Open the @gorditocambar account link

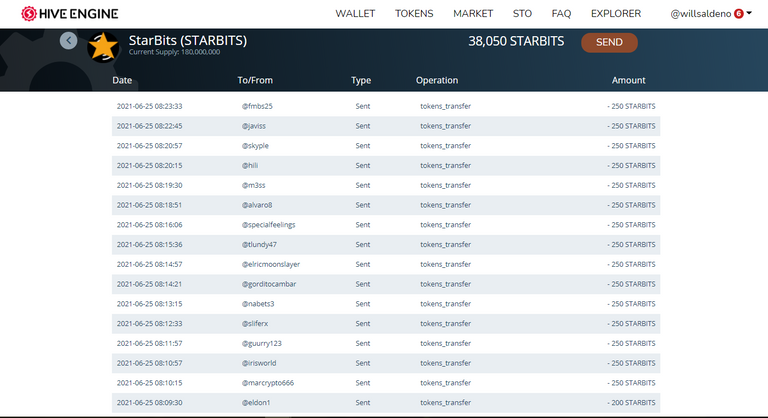(x=269, y=284)
